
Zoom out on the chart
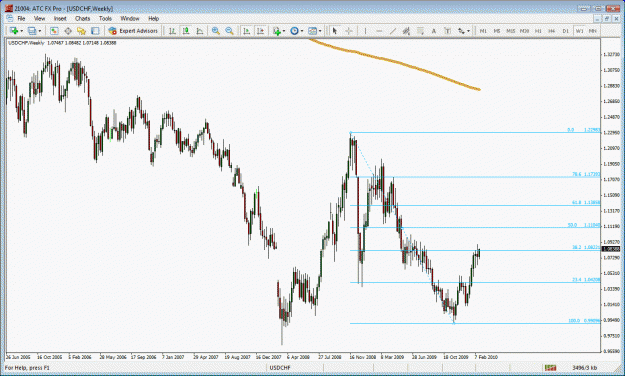click(x=229, y=31)
